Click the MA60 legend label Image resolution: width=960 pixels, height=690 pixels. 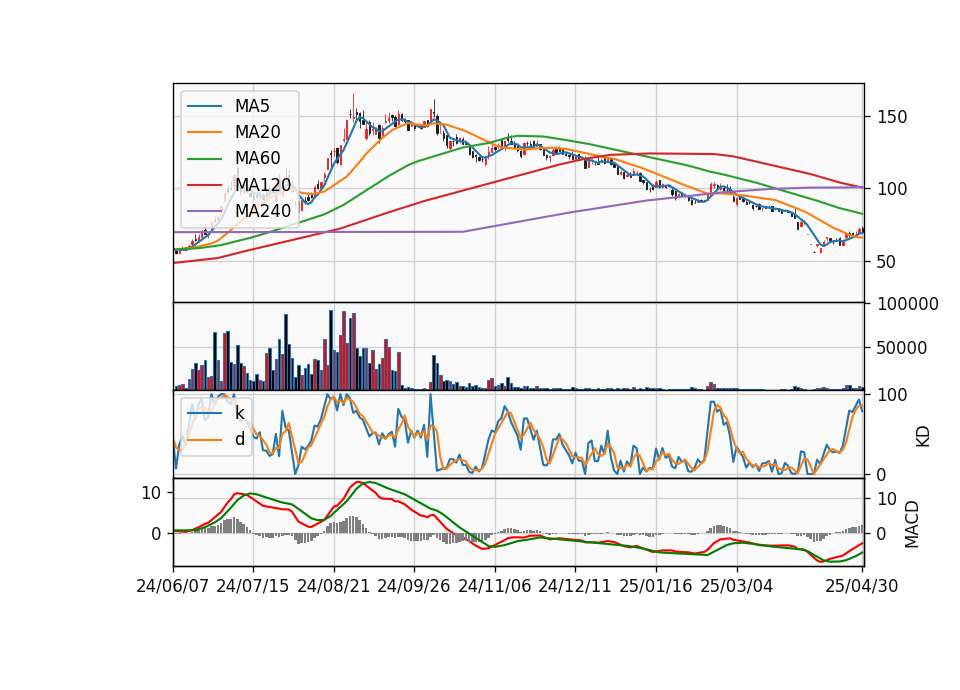coord(257,158)
